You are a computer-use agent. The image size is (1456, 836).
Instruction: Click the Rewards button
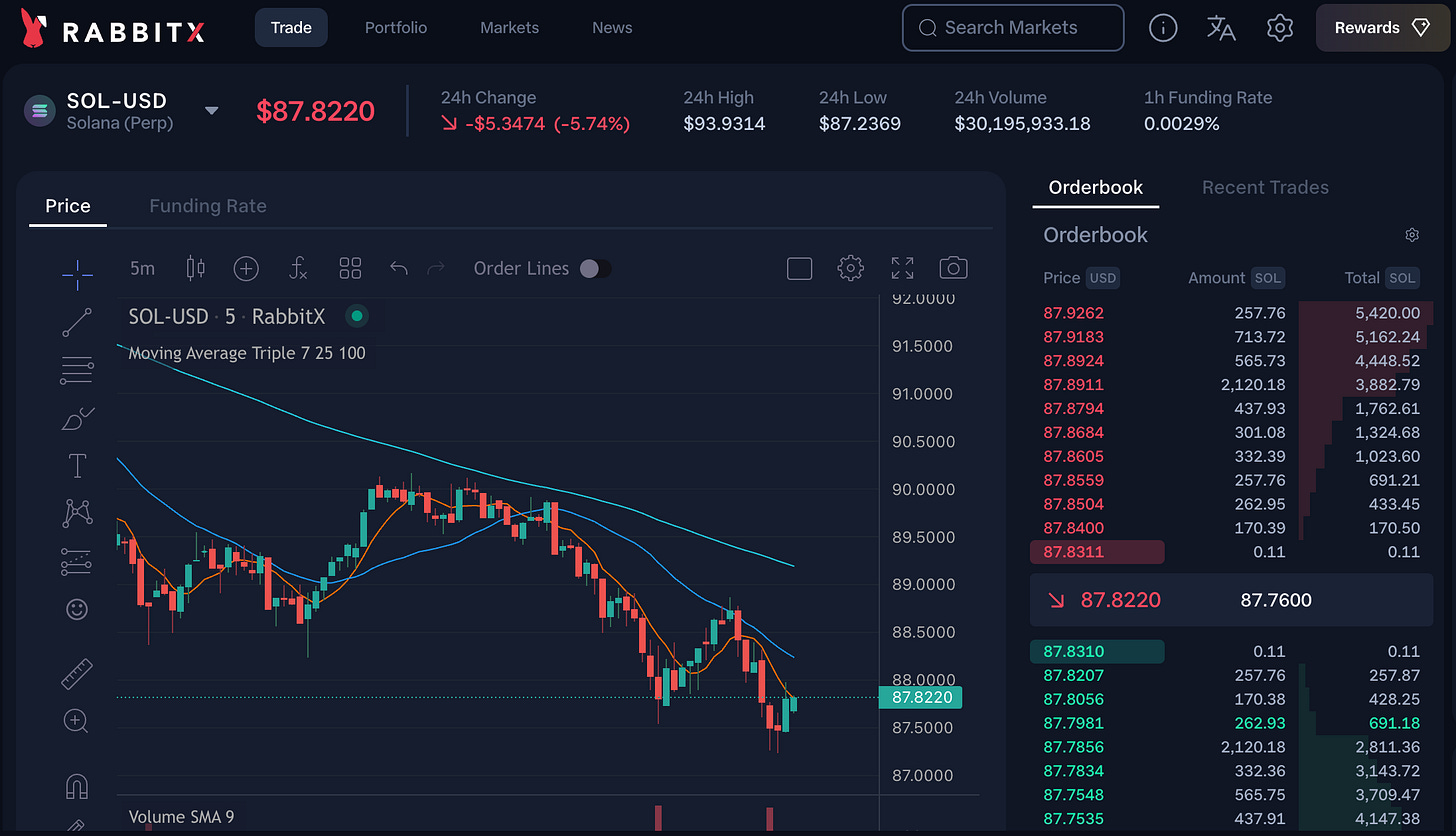[x=1383, y=27]
